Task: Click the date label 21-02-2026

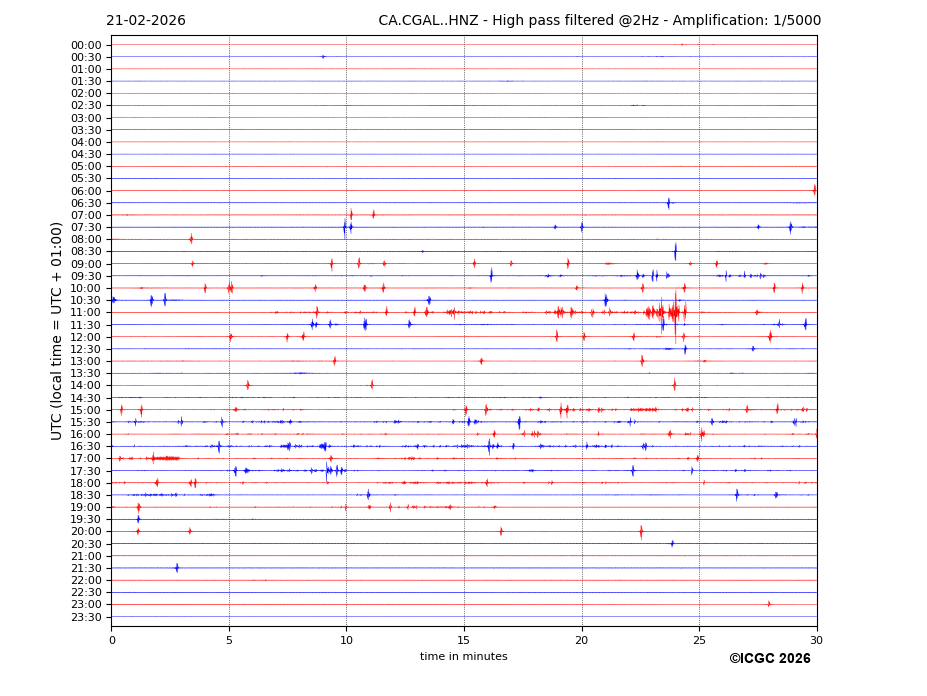Action: [x=146, y=21]
